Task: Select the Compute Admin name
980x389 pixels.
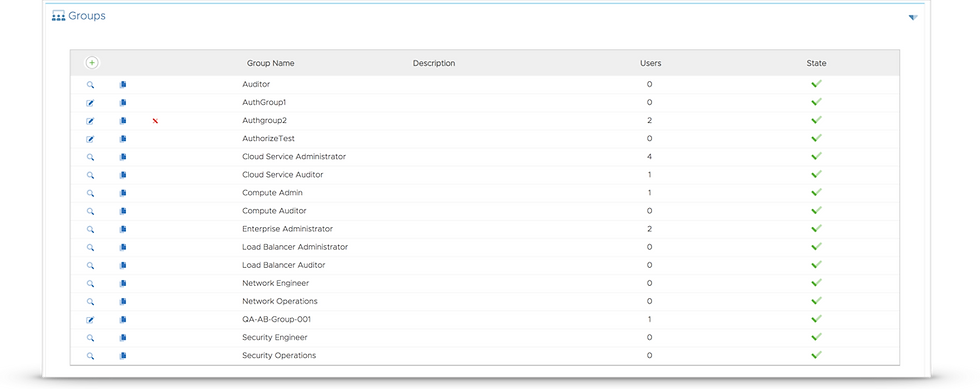Action: coord(272,193)
